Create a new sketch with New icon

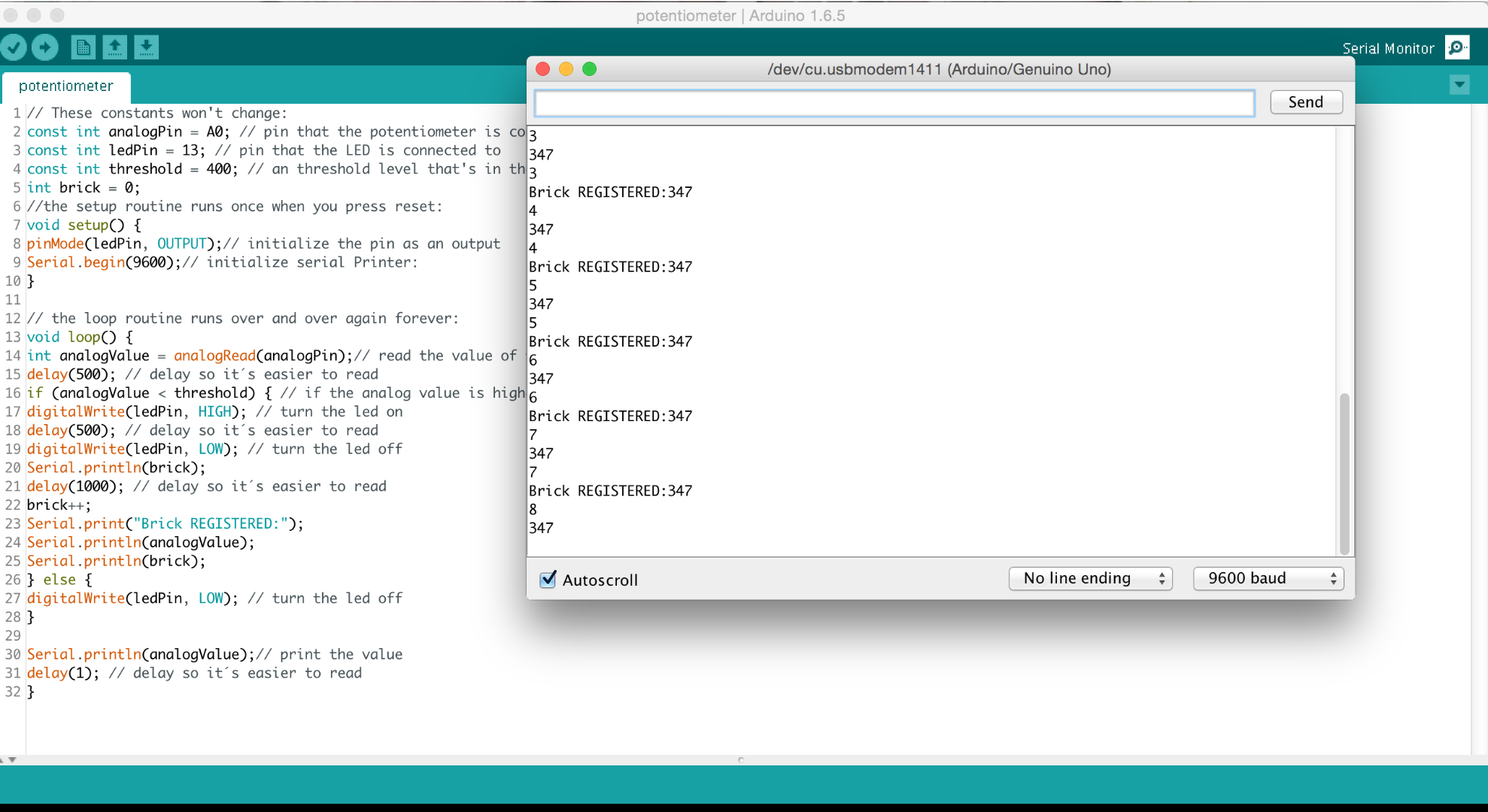83,47
